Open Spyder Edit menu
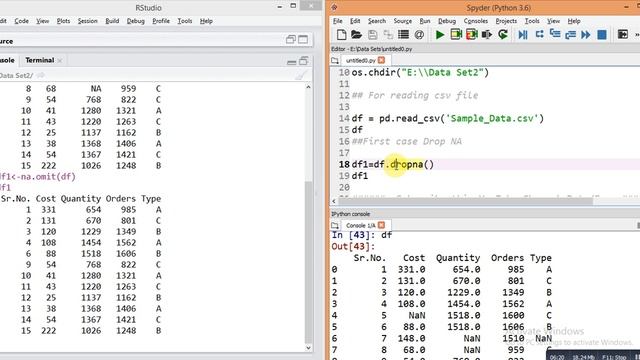Screen dimensions: 640x360 coord(355,21)
